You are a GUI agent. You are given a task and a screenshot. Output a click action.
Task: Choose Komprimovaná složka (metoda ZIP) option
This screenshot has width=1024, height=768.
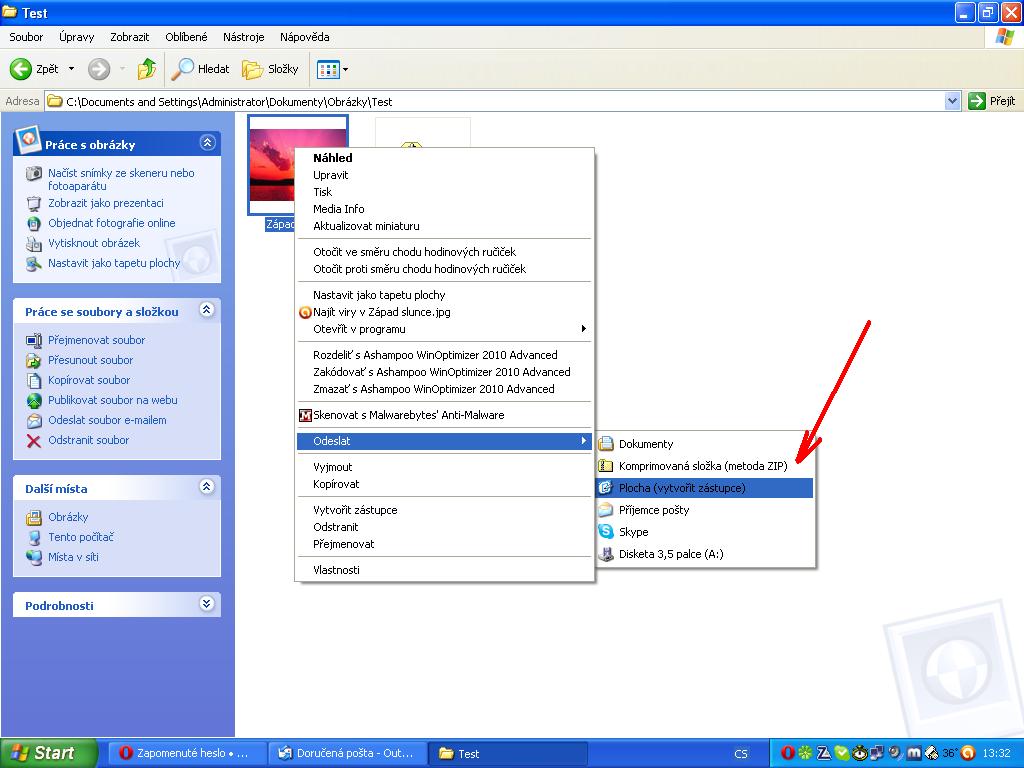[x=702, y=466]
